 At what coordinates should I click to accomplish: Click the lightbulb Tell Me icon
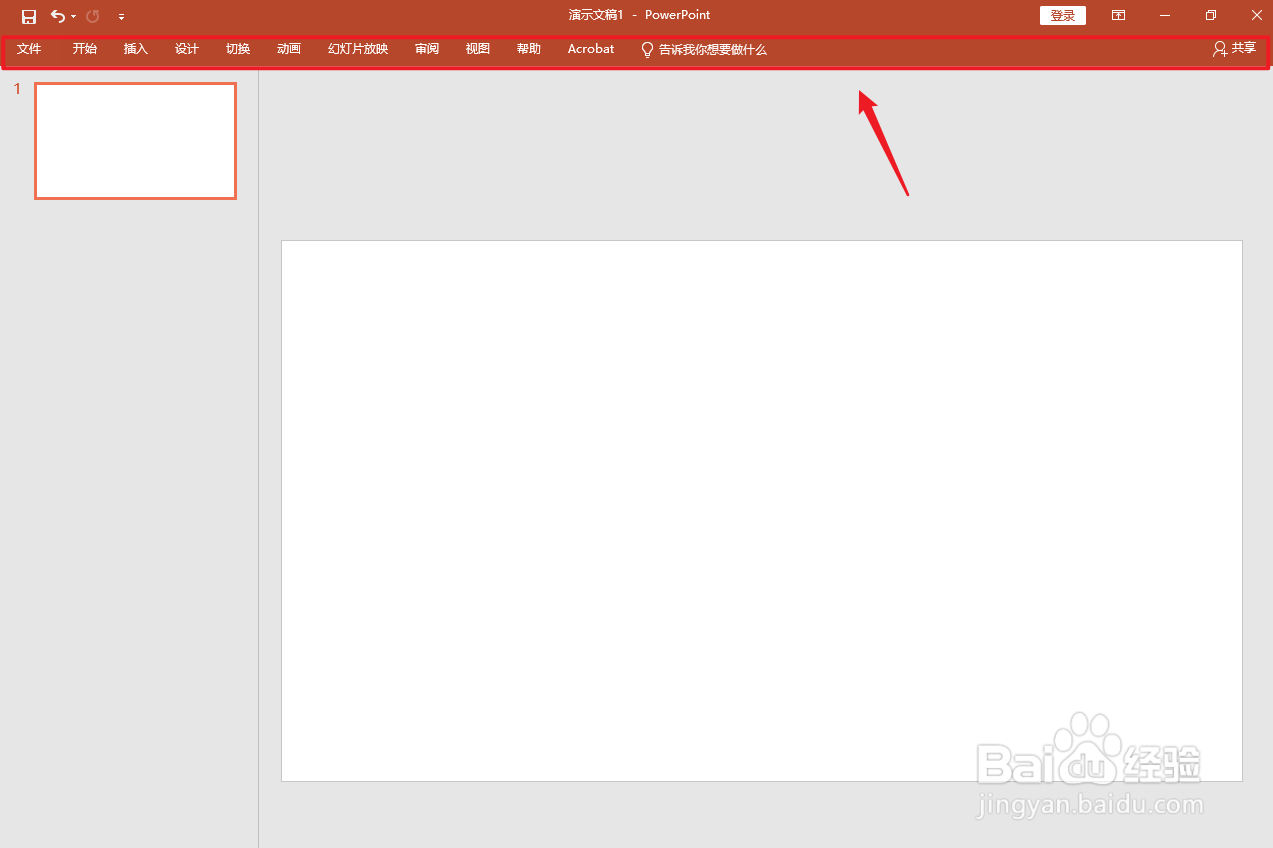coord(647,49)
